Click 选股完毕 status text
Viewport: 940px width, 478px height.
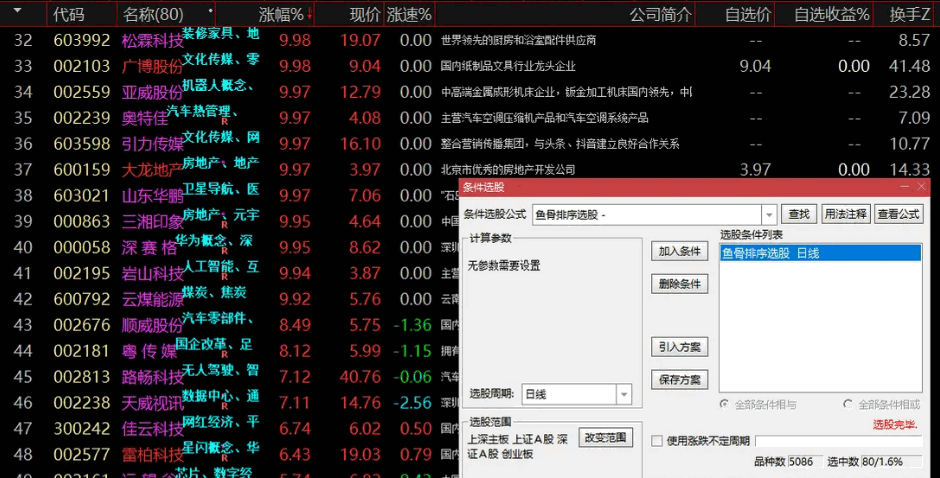(x=894, y=425)
